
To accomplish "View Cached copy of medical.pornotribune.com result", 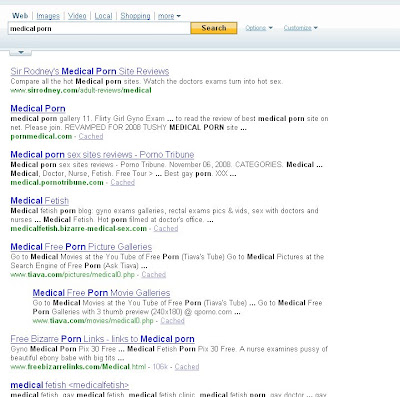I will click(x=123, y=182).
